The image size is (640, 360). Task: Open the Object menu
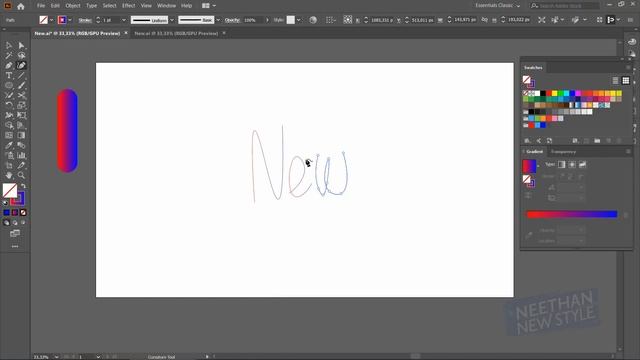point(73,6)
